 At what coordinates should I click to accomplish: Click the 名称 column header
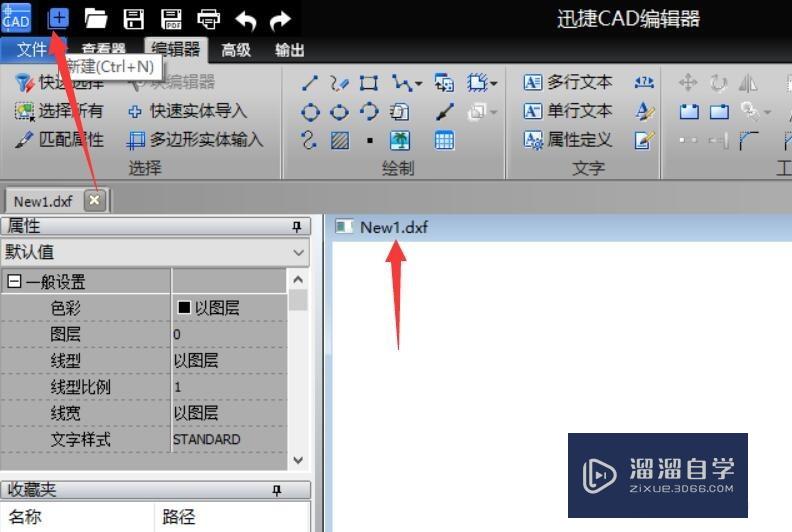coord(25,516)
